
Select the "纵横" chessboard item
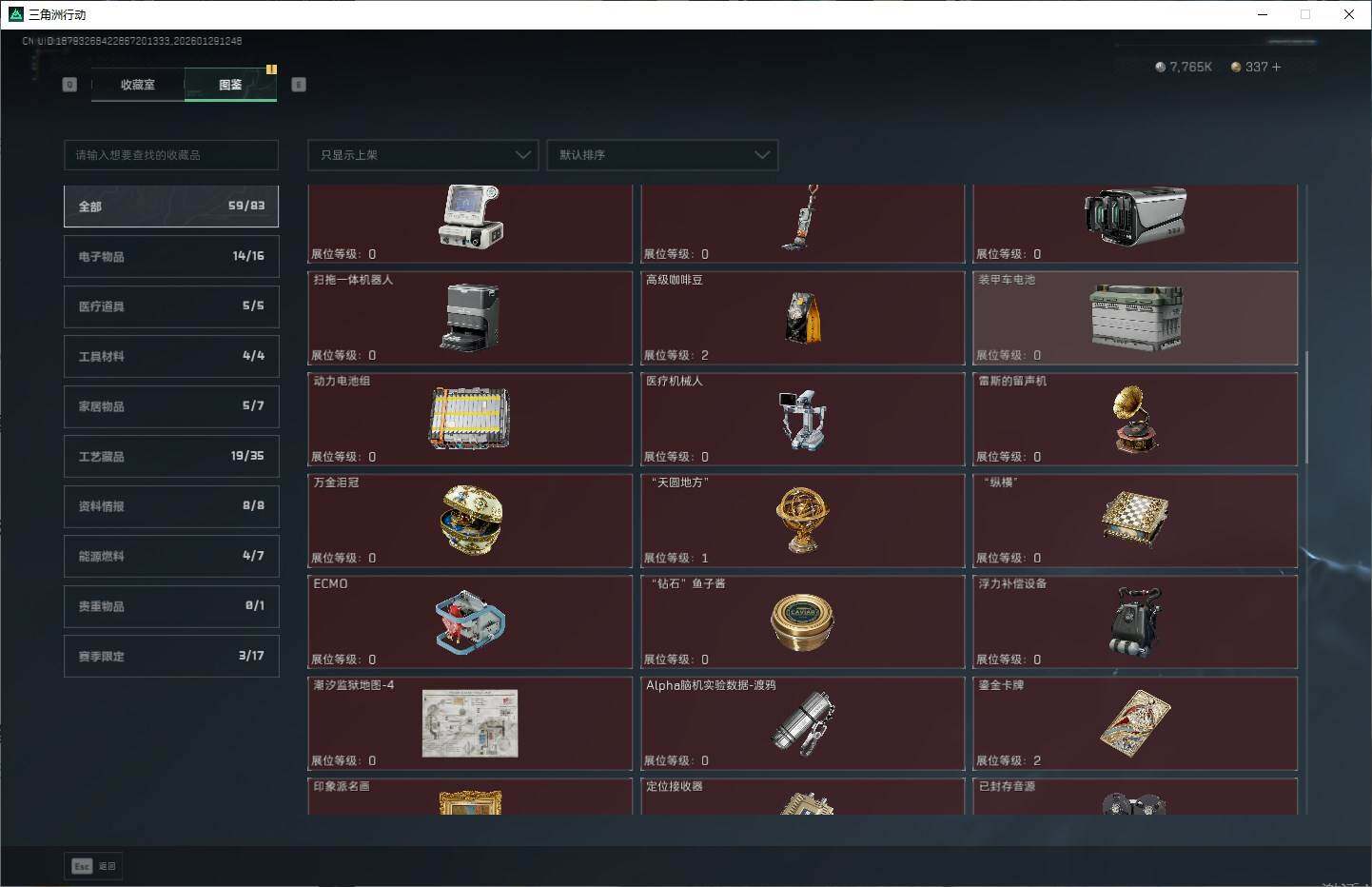click(x=1135, y=521)
